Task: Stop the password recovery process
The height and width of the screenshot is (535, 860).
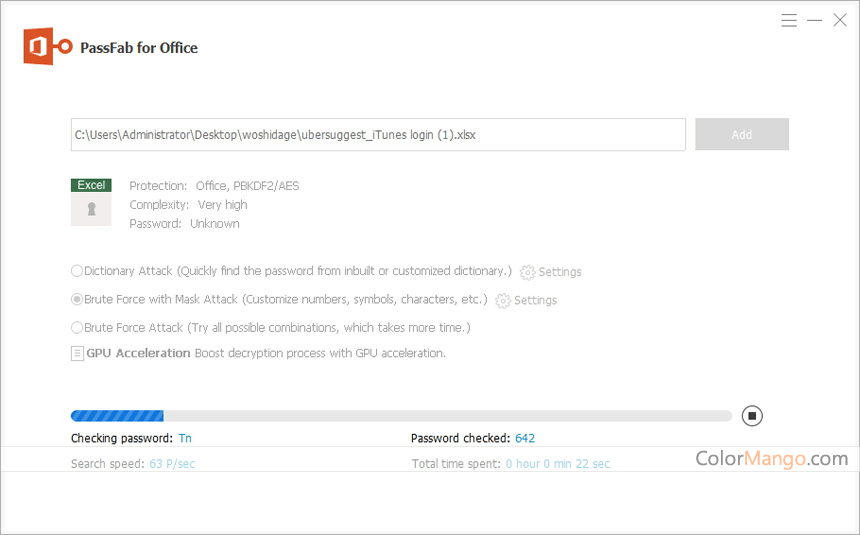Action: coord(752,416)
